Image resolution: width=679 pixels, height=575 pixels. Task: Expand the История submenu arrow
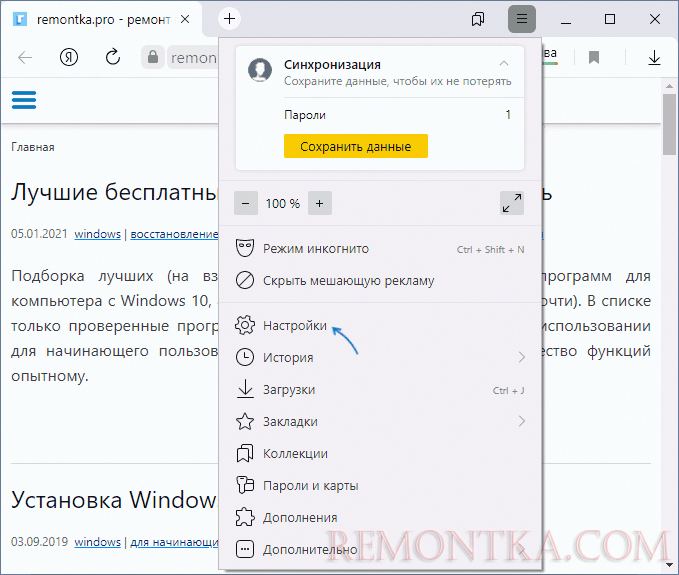pyautogui.click(x=522, y=357)
